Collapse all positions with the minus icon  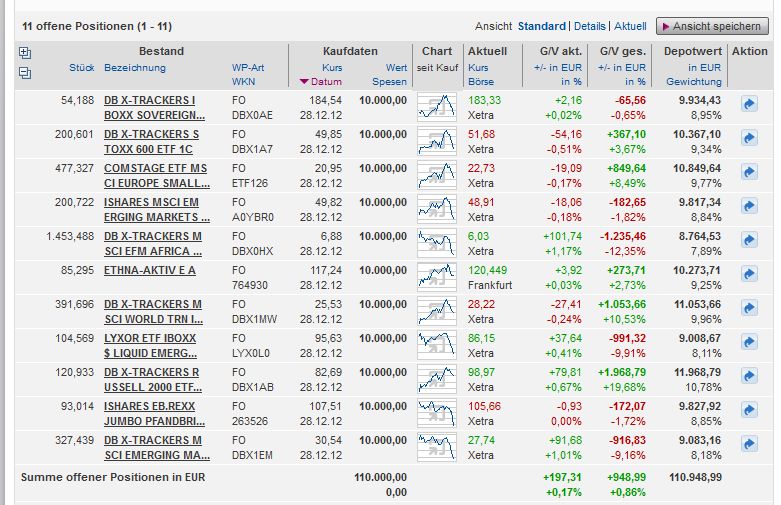coord(25,72)
